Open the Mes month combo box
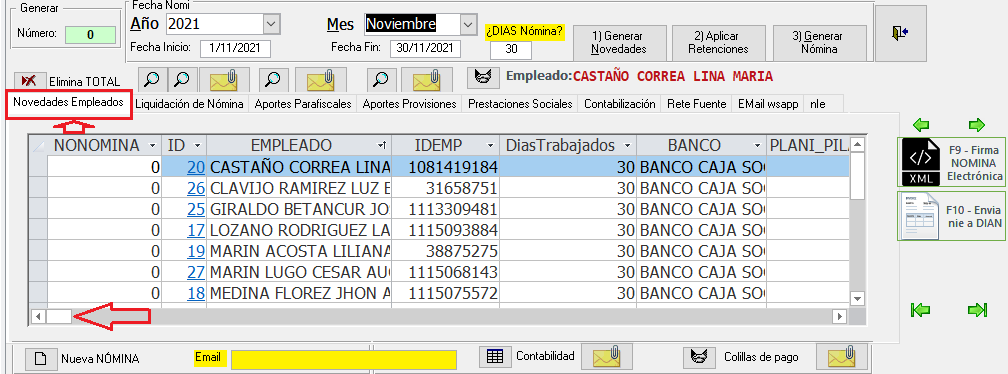The width and height of the screenshot is (1008, 374). 468,24
